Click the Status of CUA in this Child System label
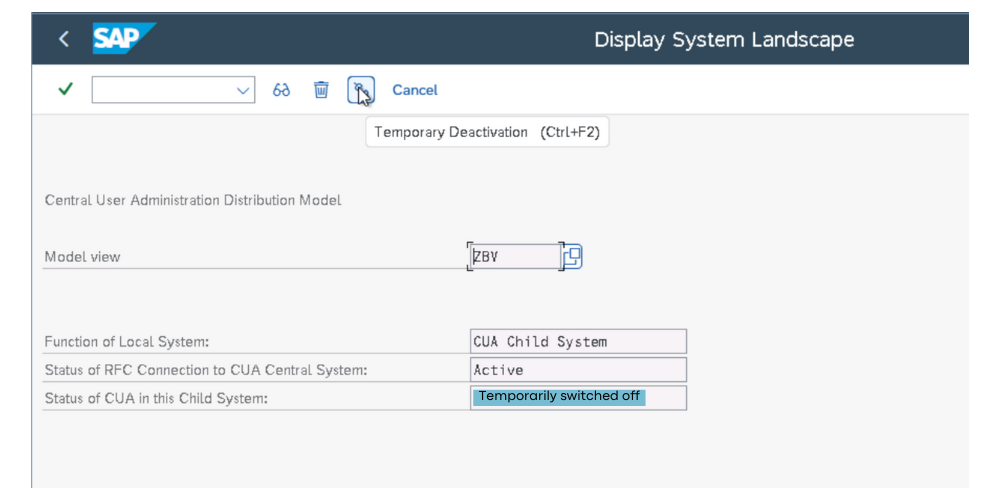 (158, 398)
